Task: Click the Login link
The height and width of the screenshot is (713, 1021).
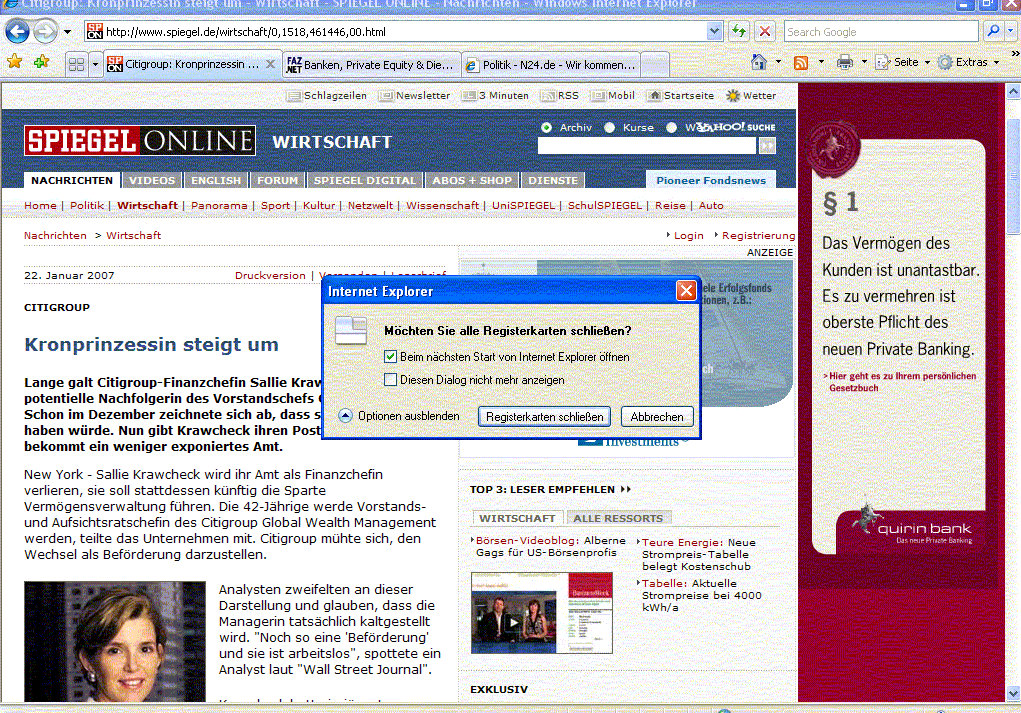Action: (x=688, y=235)
